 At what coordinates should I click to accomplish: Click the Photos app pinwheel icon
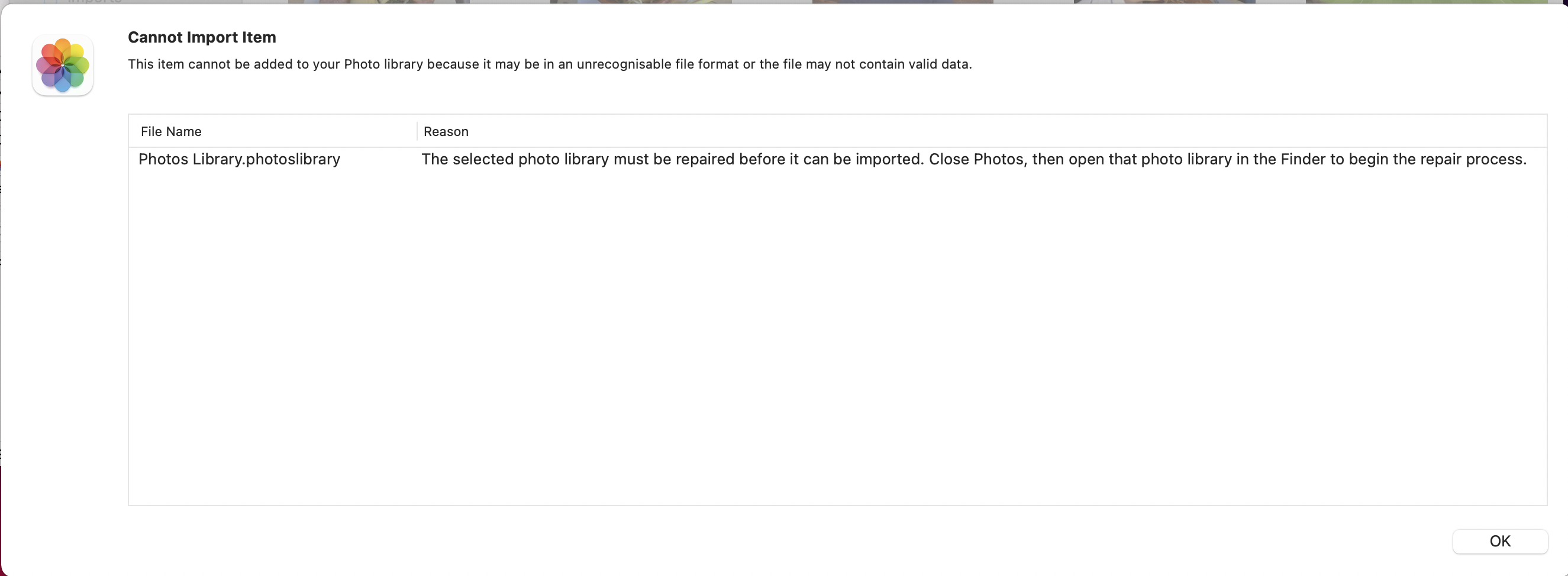63,65
